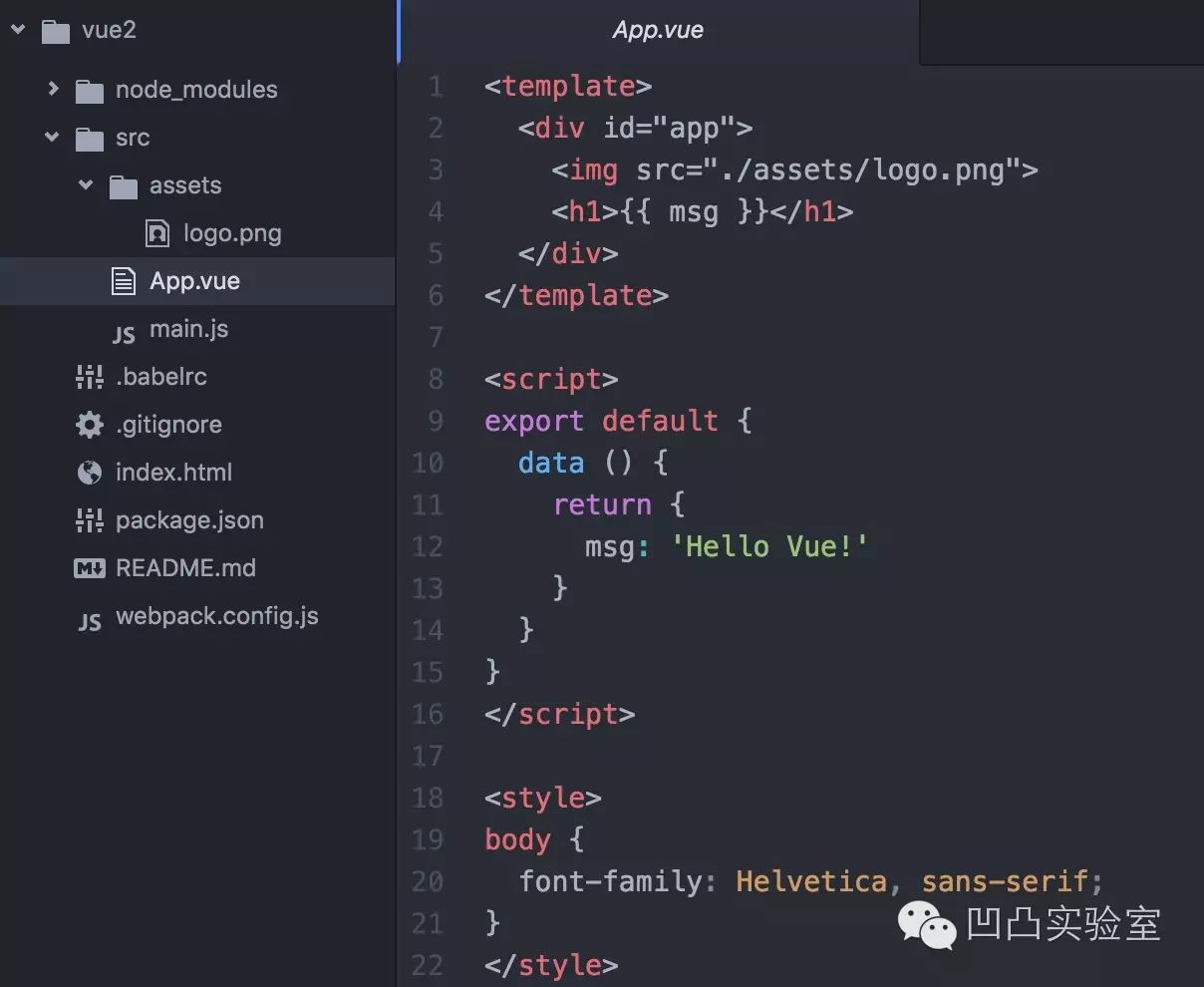Click the 'Hello Vue!' string
This screenshot has width=1204, height=987.
769,547
